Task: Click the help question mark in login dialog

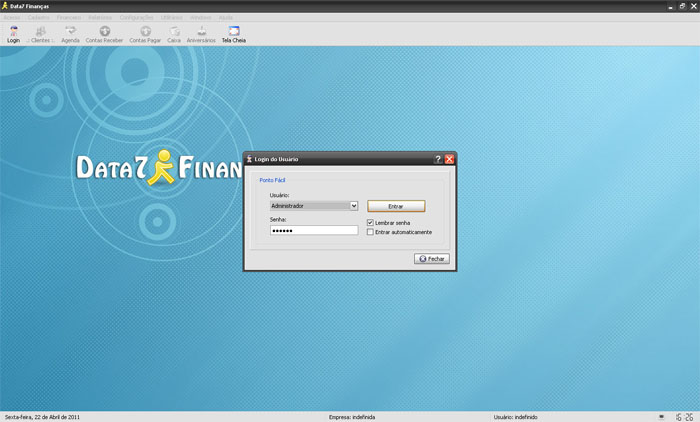Action: [438, 159]
